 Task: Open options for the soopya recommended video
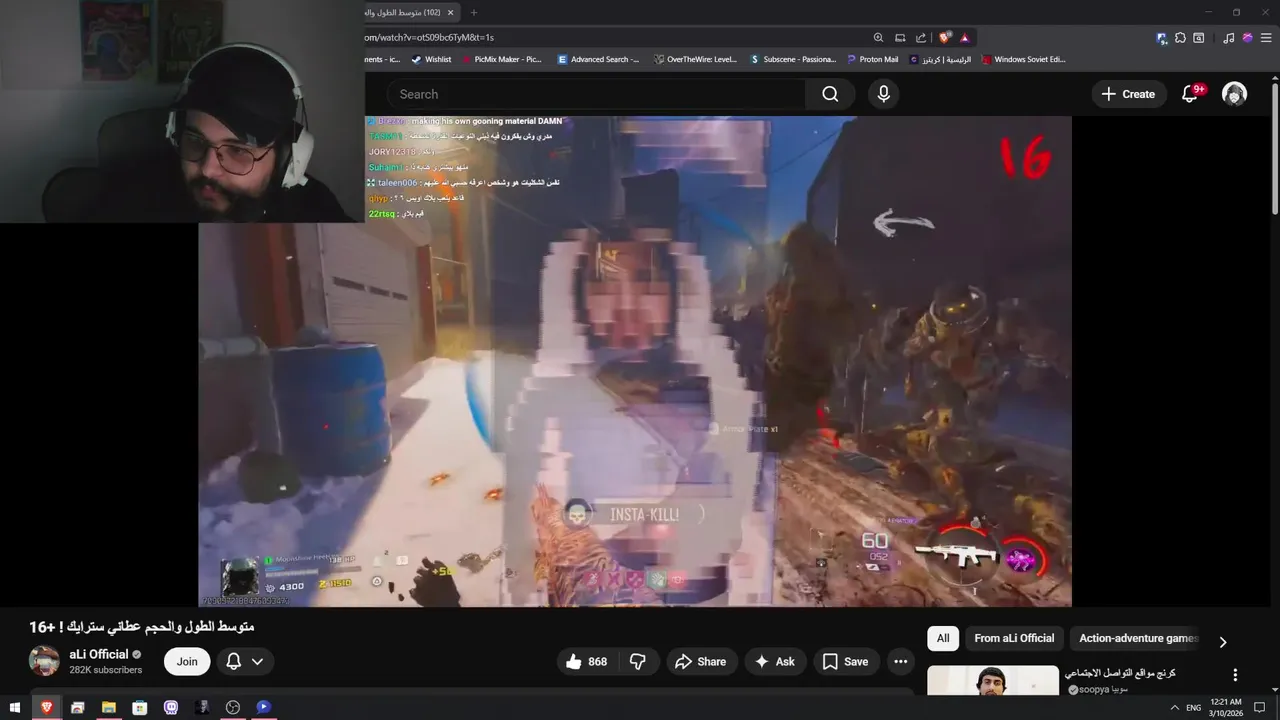tap(1235, 675)
